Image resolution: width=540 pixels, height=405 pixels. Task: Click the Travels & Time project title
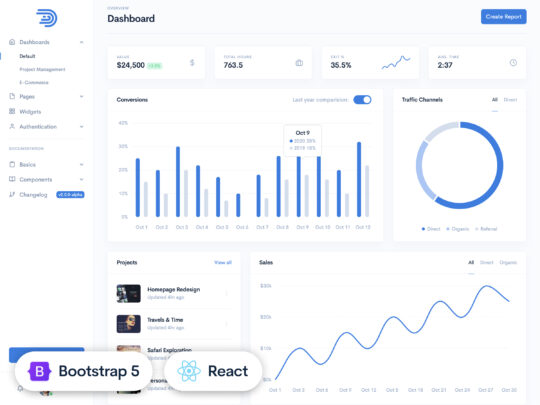tap(165, 320)
